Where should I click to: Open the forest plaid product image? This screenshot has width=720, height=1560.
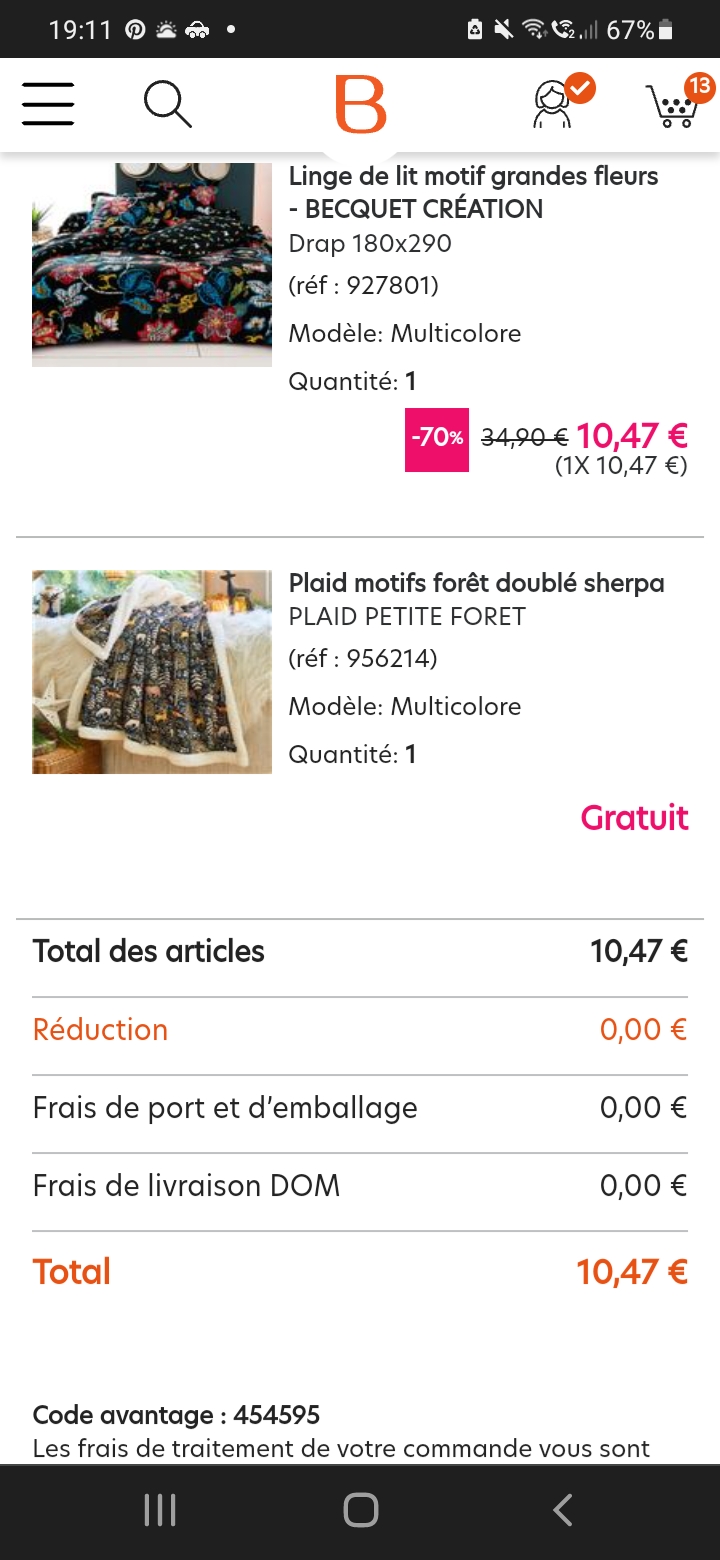152,672
